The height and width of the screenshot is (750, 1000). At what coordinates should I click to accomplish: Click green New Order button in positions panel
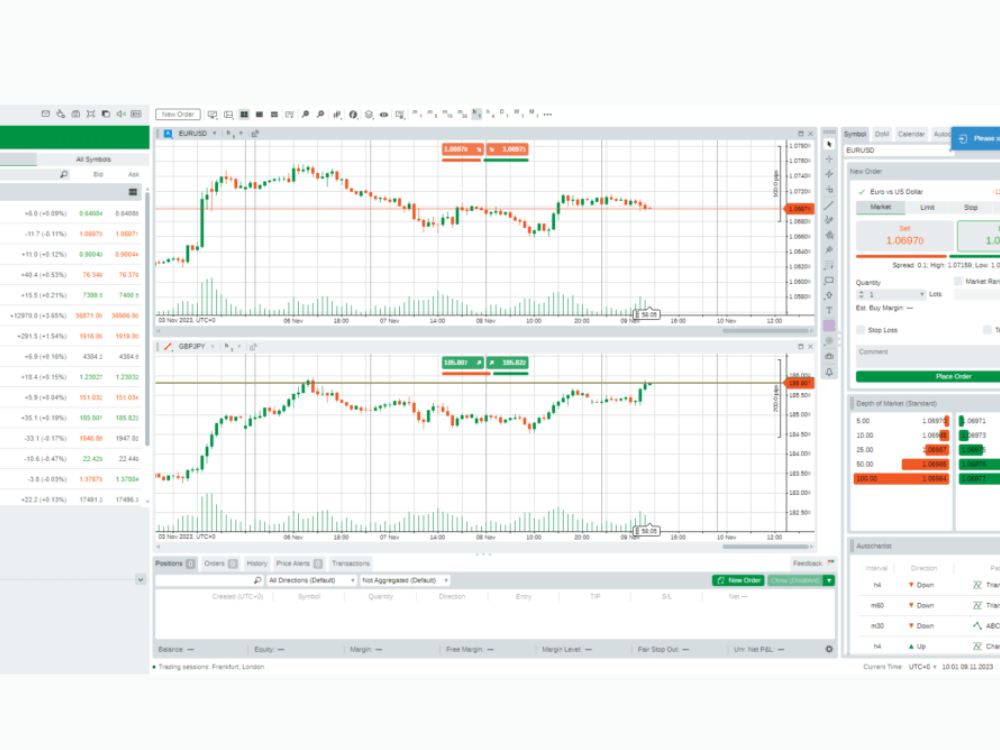tap(738, 580)
